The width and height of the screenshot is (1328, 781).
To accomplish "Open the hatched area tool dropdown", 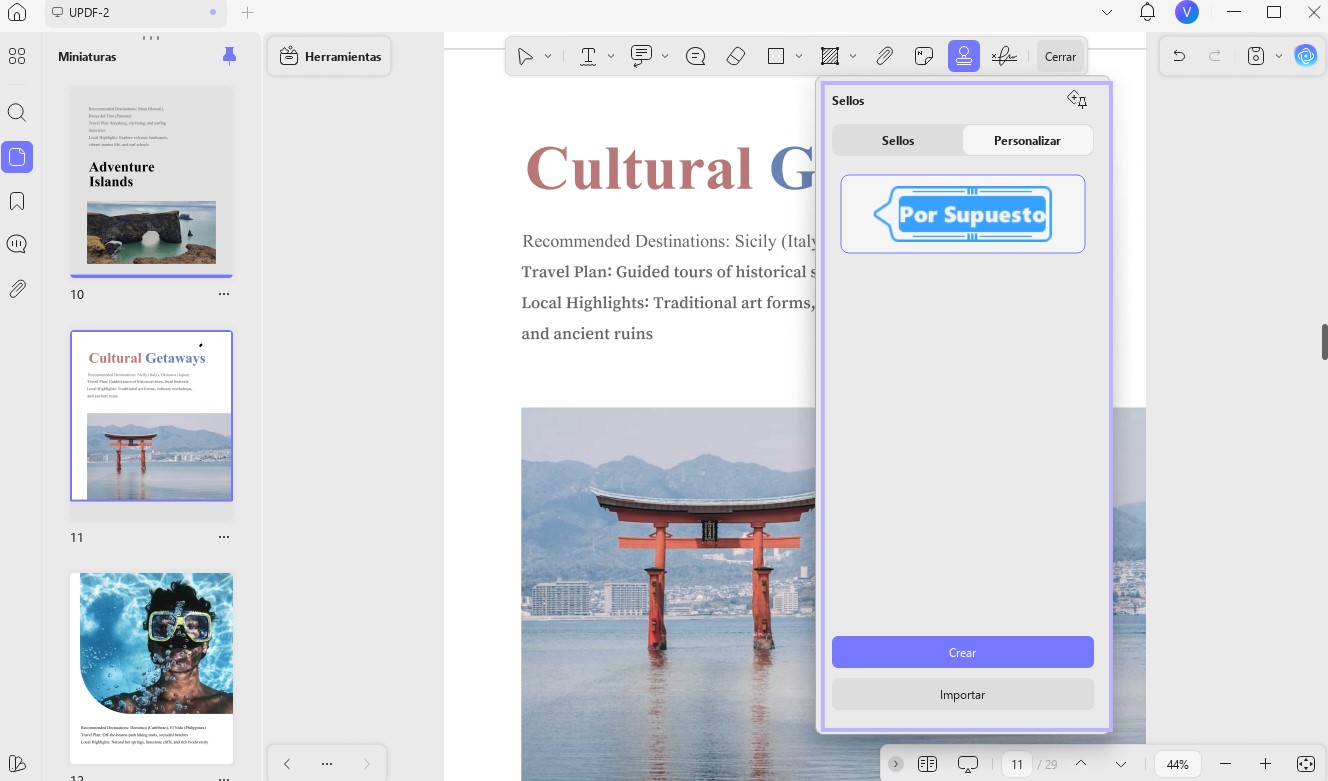I will [x=853, y=57].
